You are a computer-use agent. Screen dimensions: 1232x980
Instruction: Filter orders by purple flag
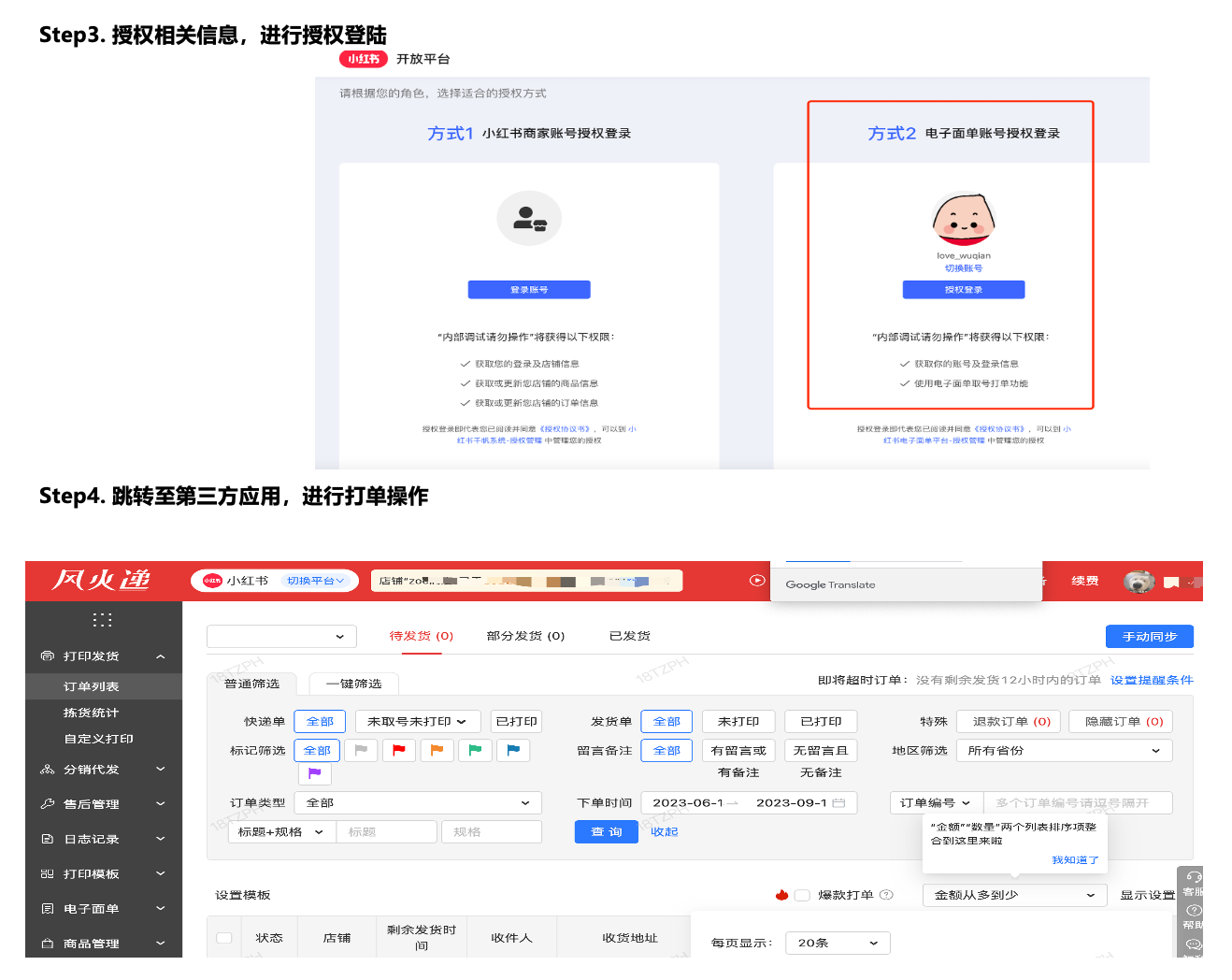click(x=315, y=773)
